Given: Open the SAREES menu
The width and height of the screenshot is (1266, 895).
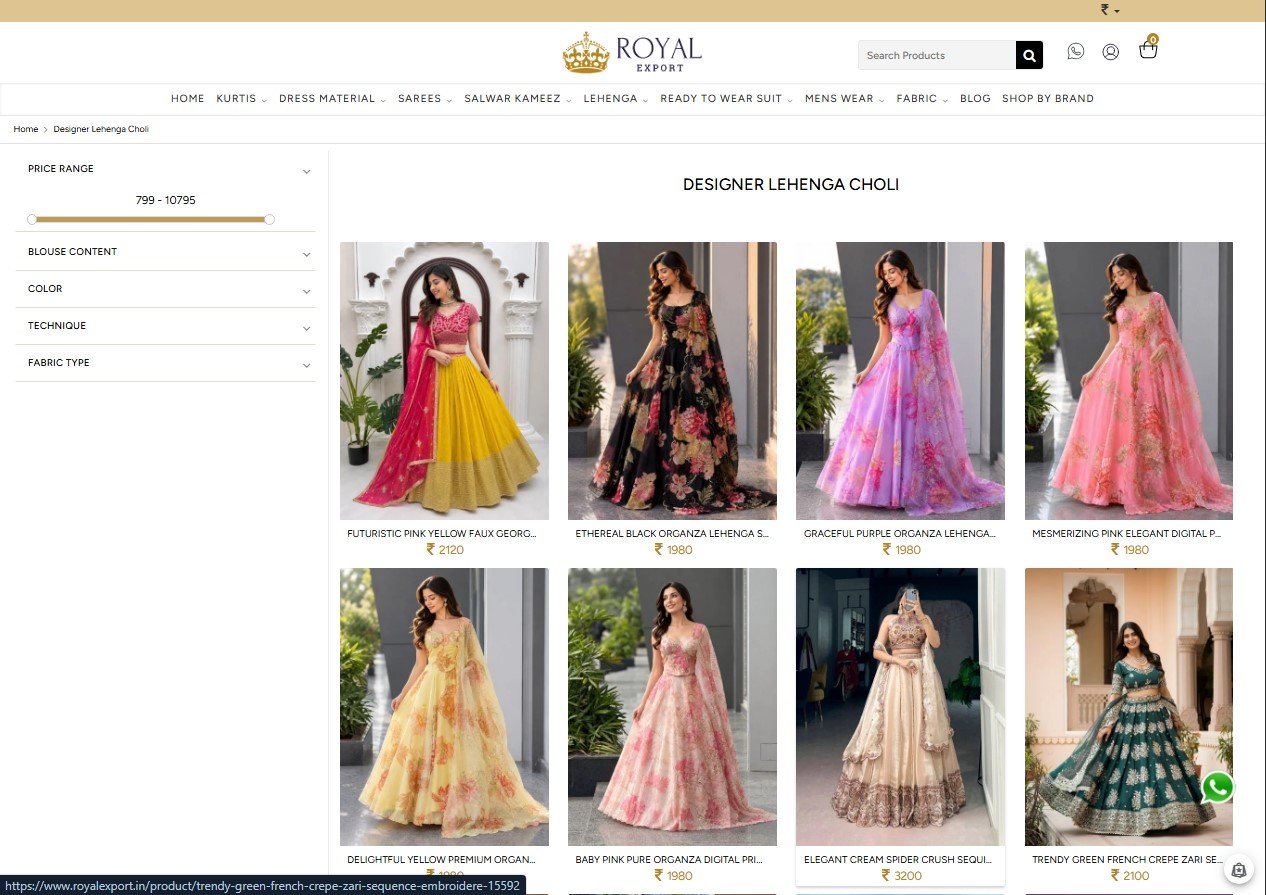Looking at the screenshot, I should coord(424,99).
